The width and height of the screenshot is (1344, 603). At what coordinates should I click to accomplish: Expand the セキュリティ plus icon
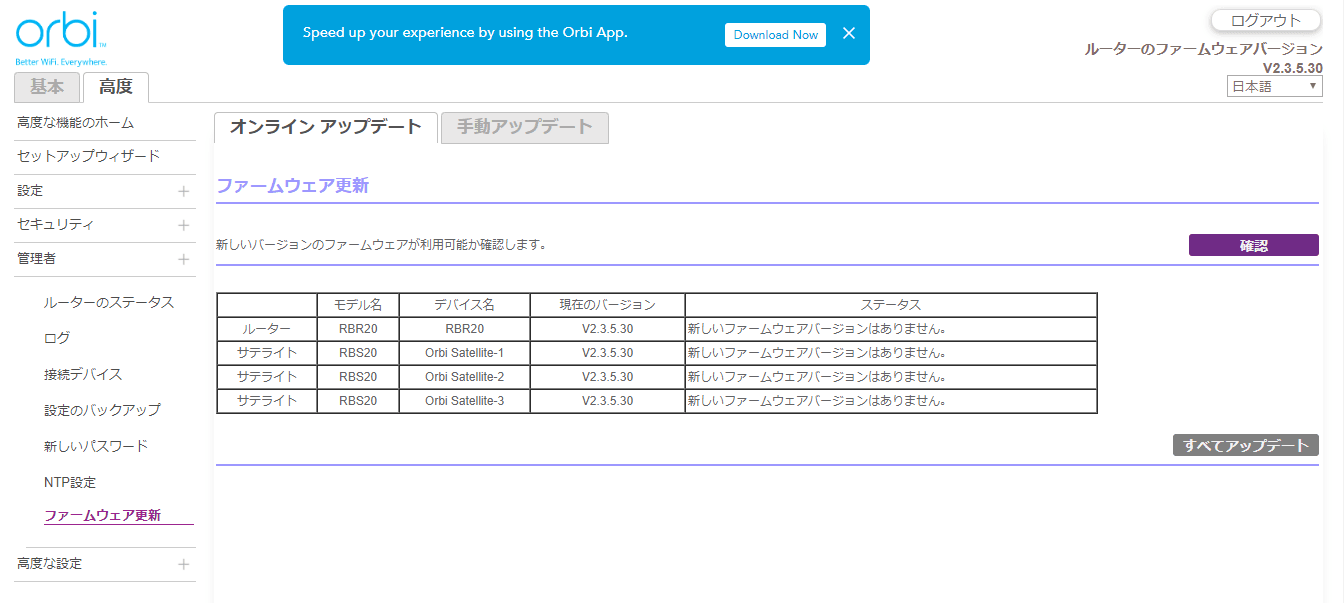(183, 225)
